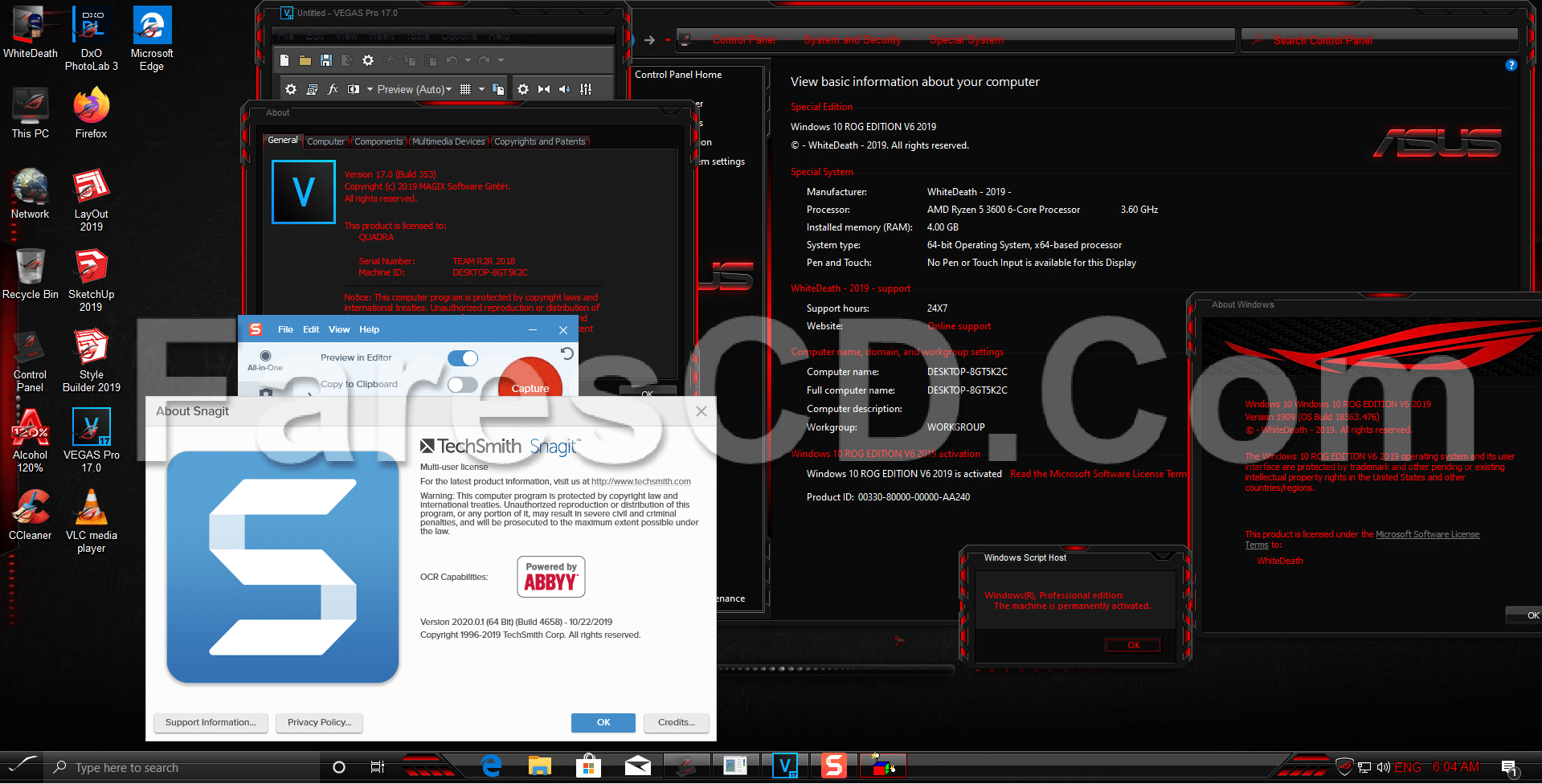This screenshot has height=784, width=1542.
Task: Open VLC media player desktop icon
Action: click(x=92, y=521)
